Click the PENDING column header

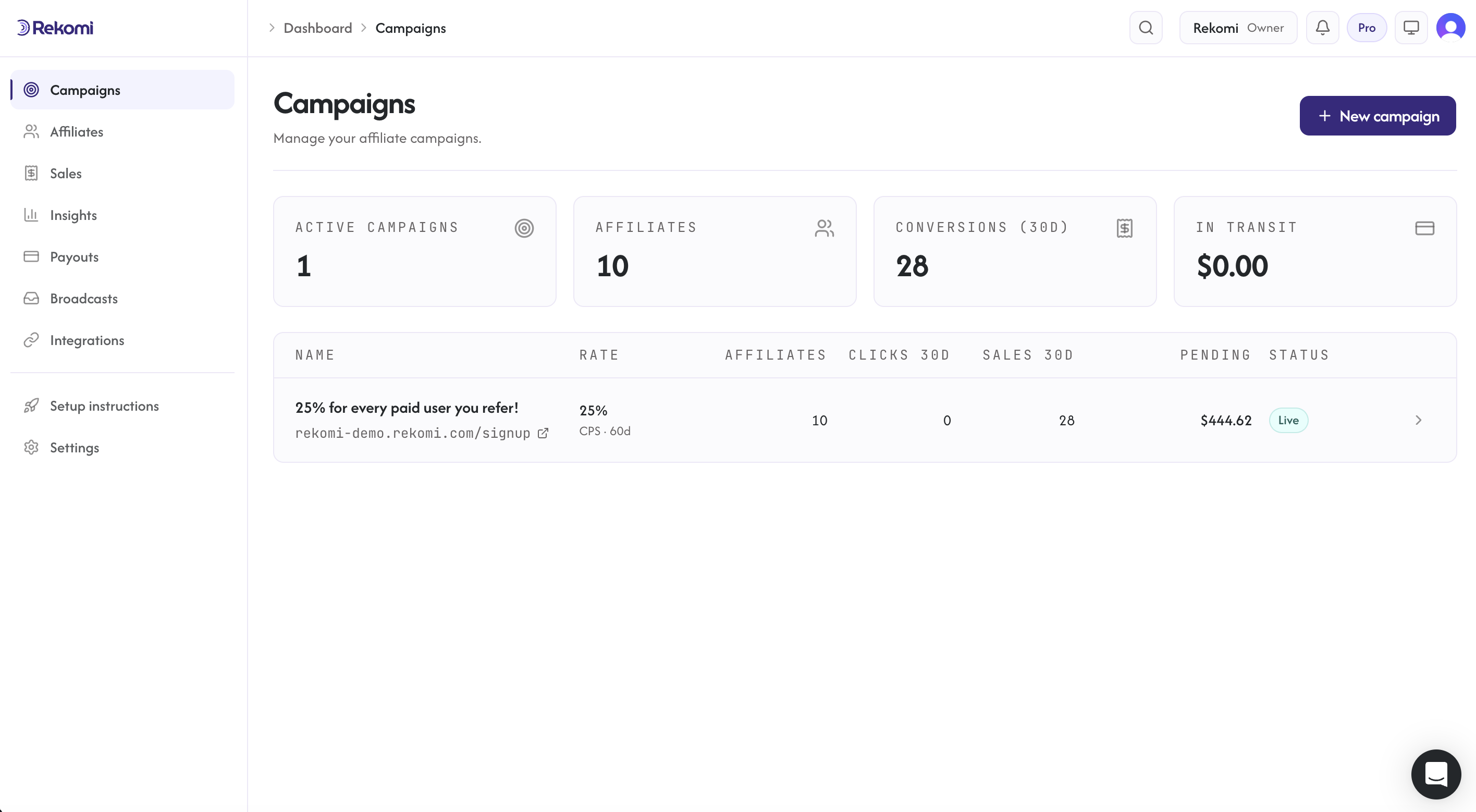point(1215,355)
